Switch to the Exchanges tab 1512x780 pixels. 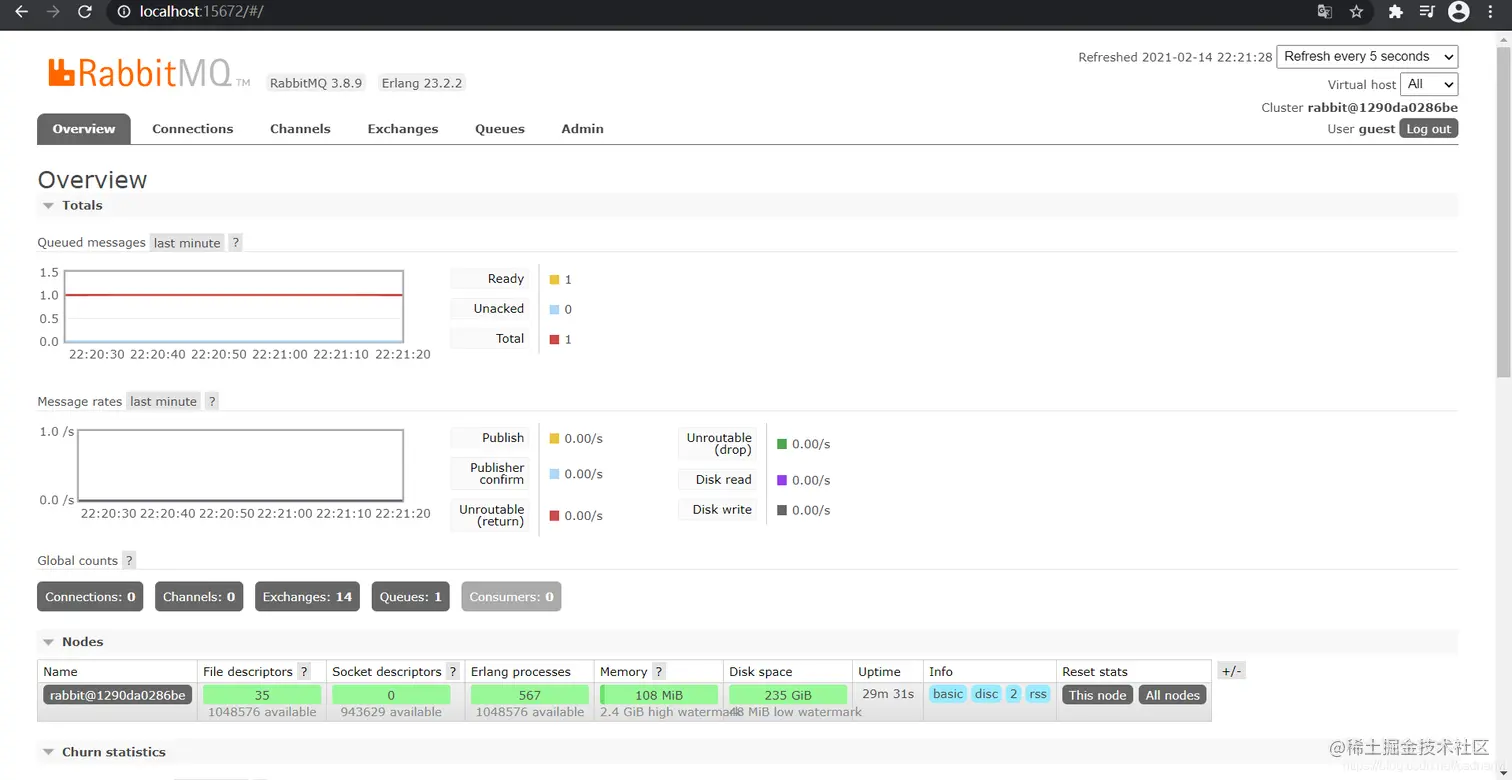[403, 129]
